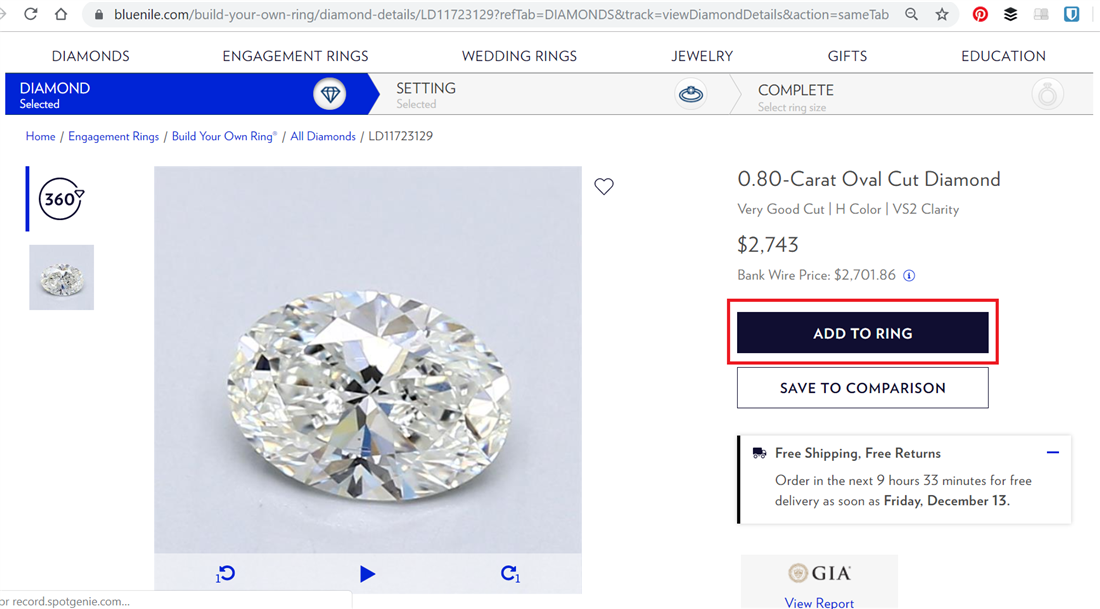Open the View Report link under GIA
The image size is (1100, 609).
coord(819,601)
